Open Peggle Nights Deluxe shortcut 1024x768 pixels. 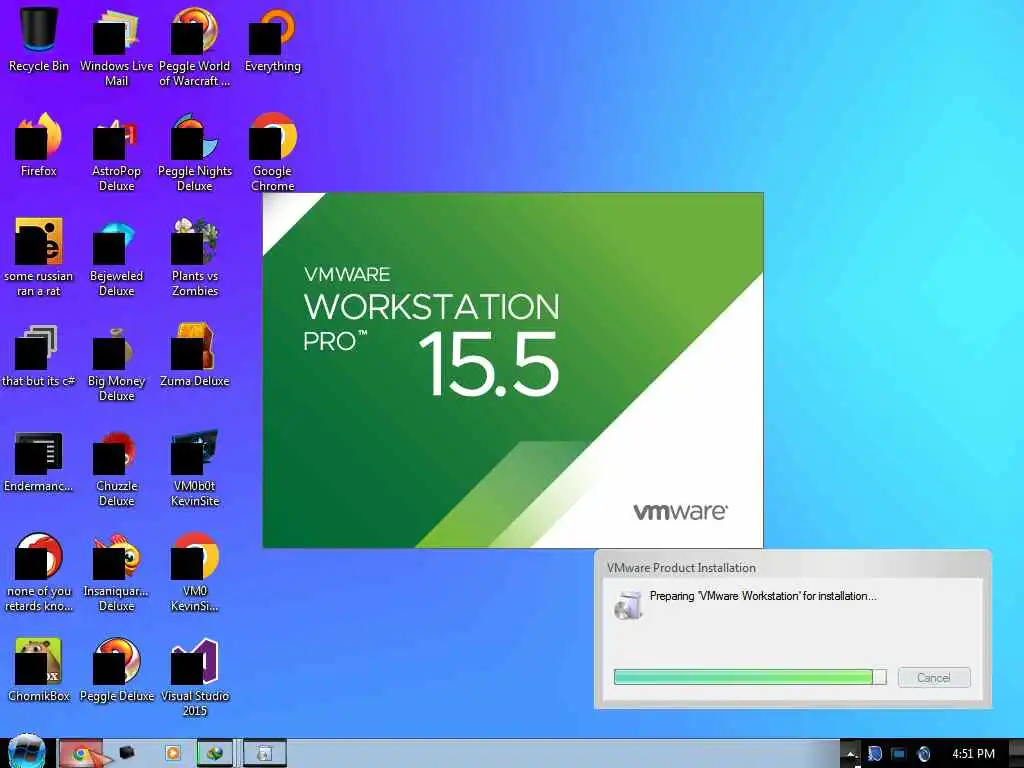[x=195, y=152]
